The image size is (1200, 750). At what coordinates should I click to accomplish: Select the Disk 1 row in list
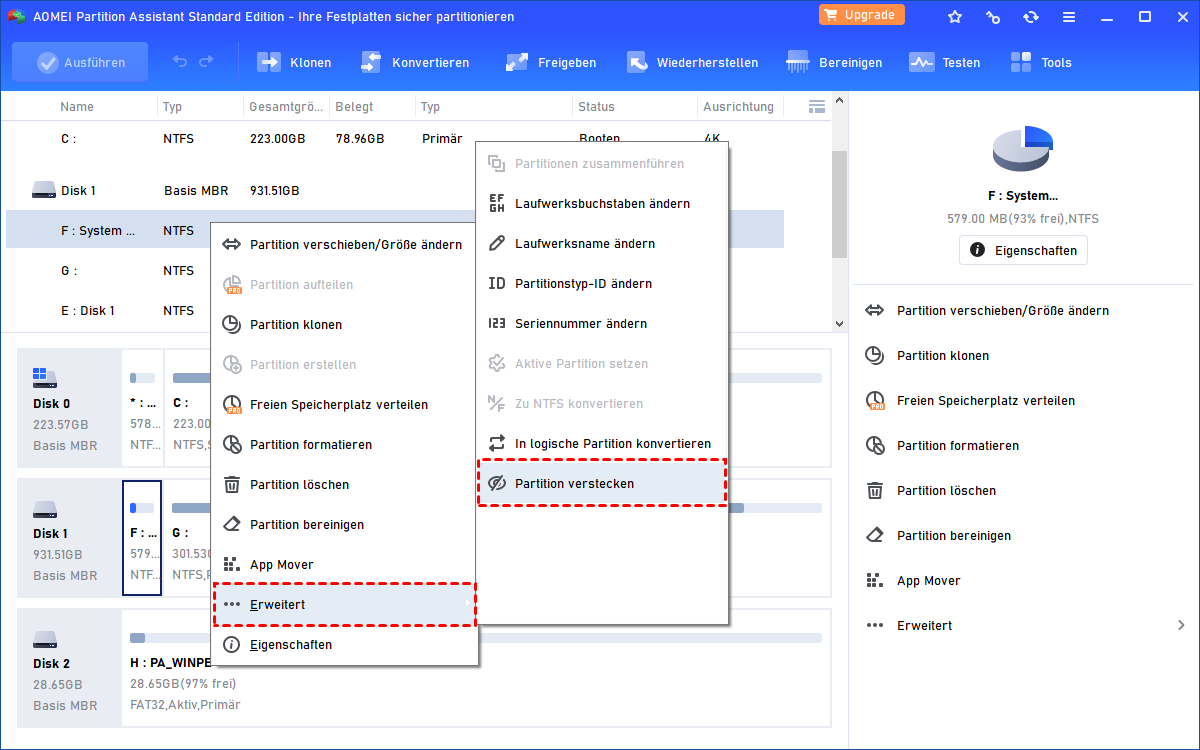click(395, 190)
